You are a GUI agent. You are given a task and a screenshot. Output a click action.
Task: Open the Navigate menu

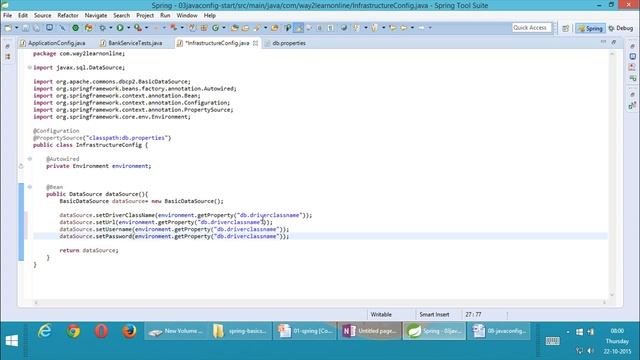click(96, 16)
